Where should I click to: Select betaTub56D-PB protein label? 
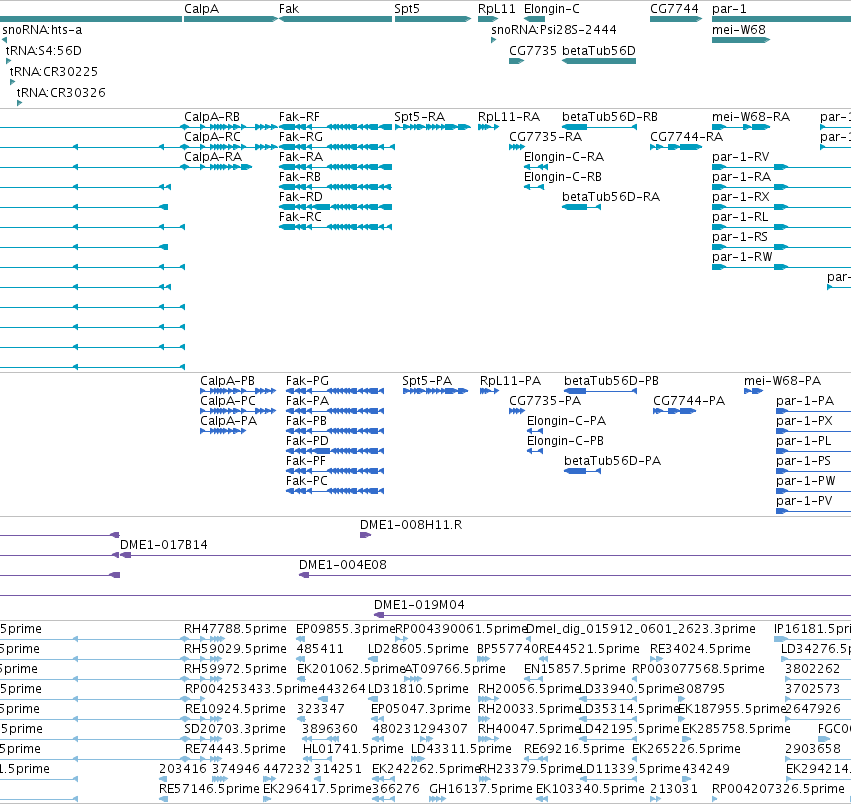pyautogui.click(x=611, y=381)
